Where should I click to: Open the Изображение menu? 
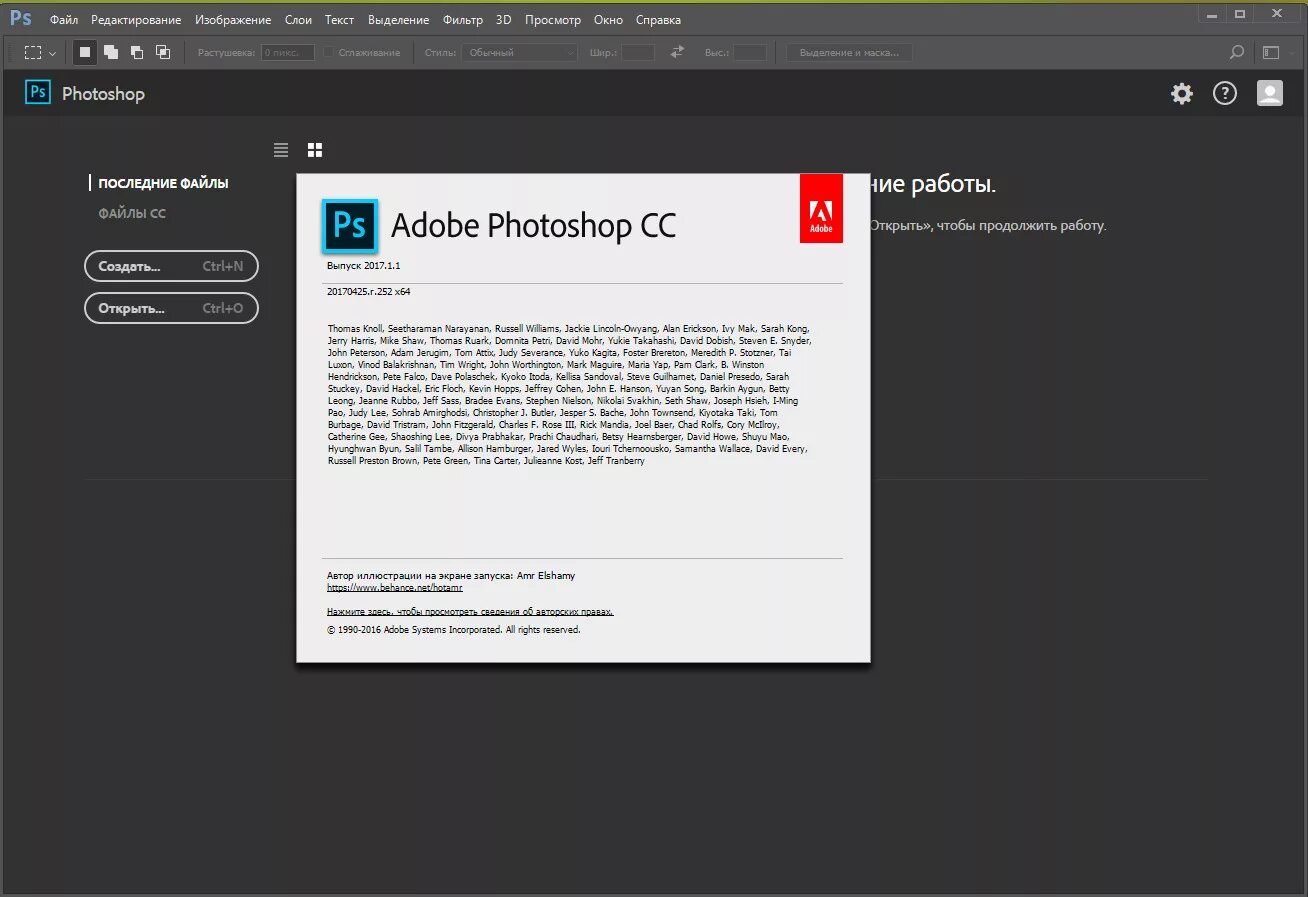[233, 20]
